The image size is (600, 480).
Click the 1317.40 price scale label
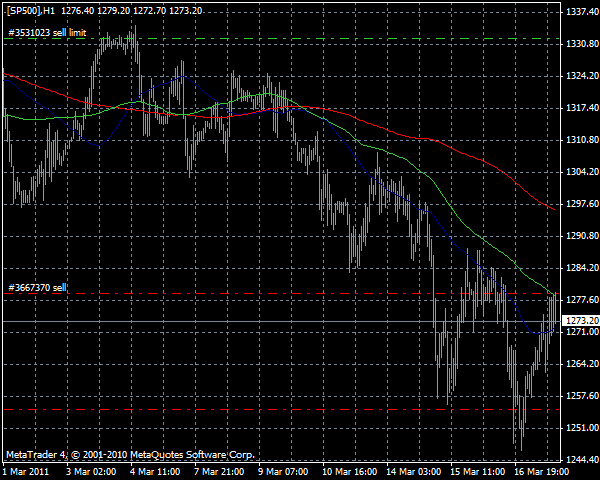582,108
